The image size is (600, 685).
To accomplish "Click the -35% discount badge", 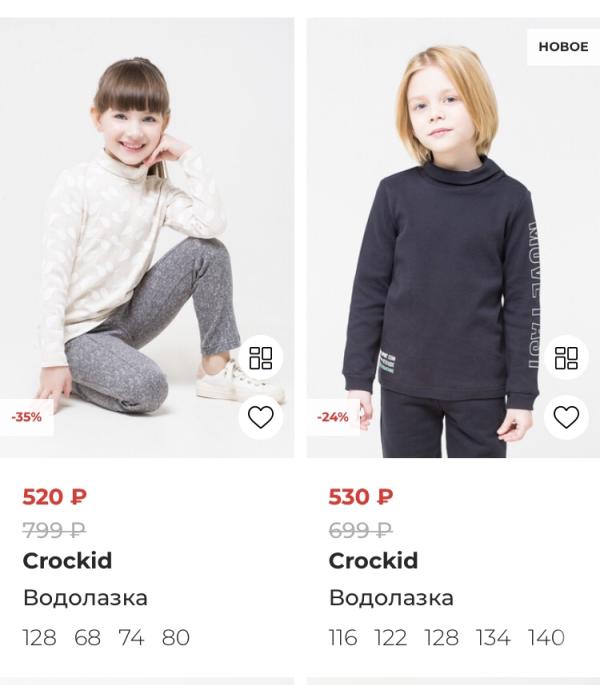I will point(27,417).
